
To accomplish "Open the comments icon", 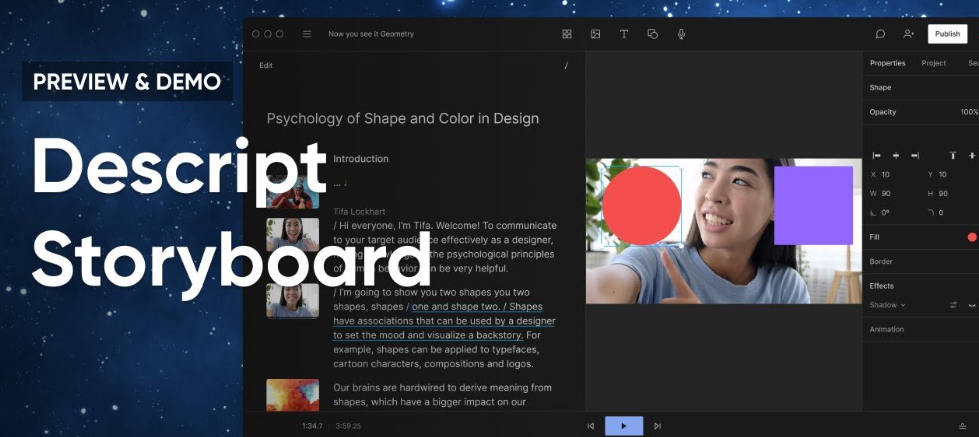I will click(880, 34).
